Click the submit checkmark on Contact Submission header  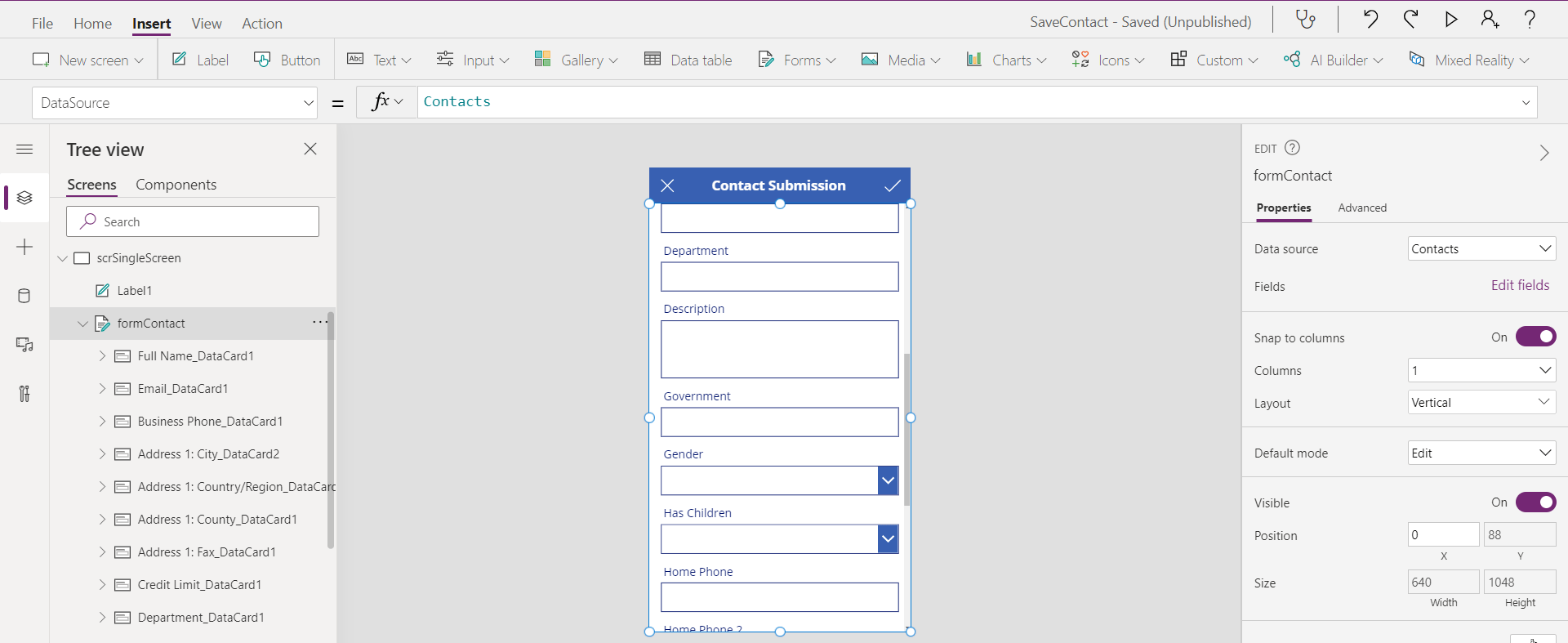coord(893,185)
